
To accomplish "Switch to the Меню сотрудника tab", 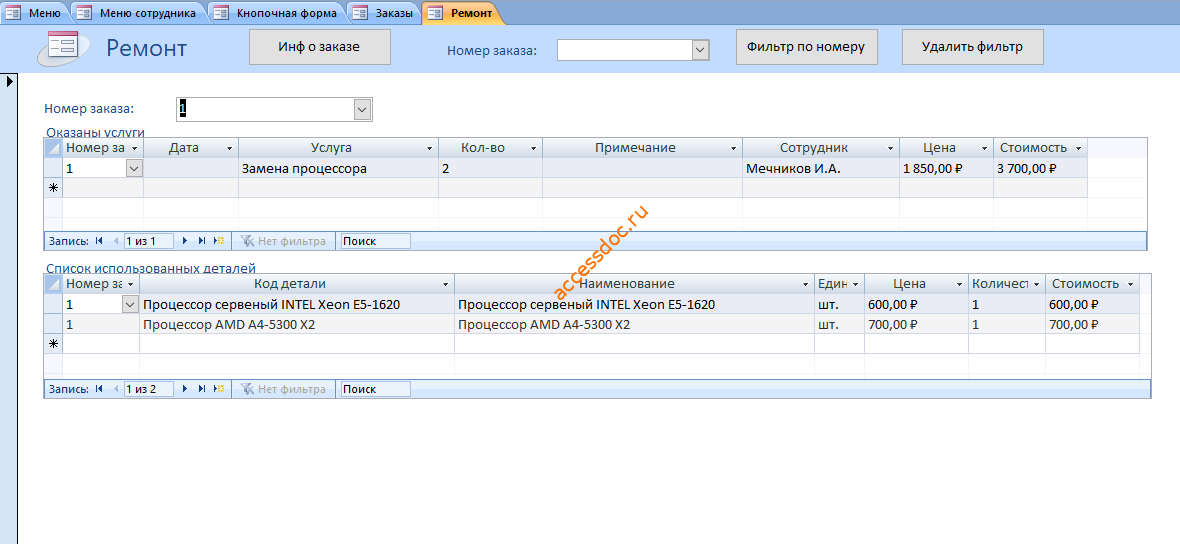I will click(139, 13).
